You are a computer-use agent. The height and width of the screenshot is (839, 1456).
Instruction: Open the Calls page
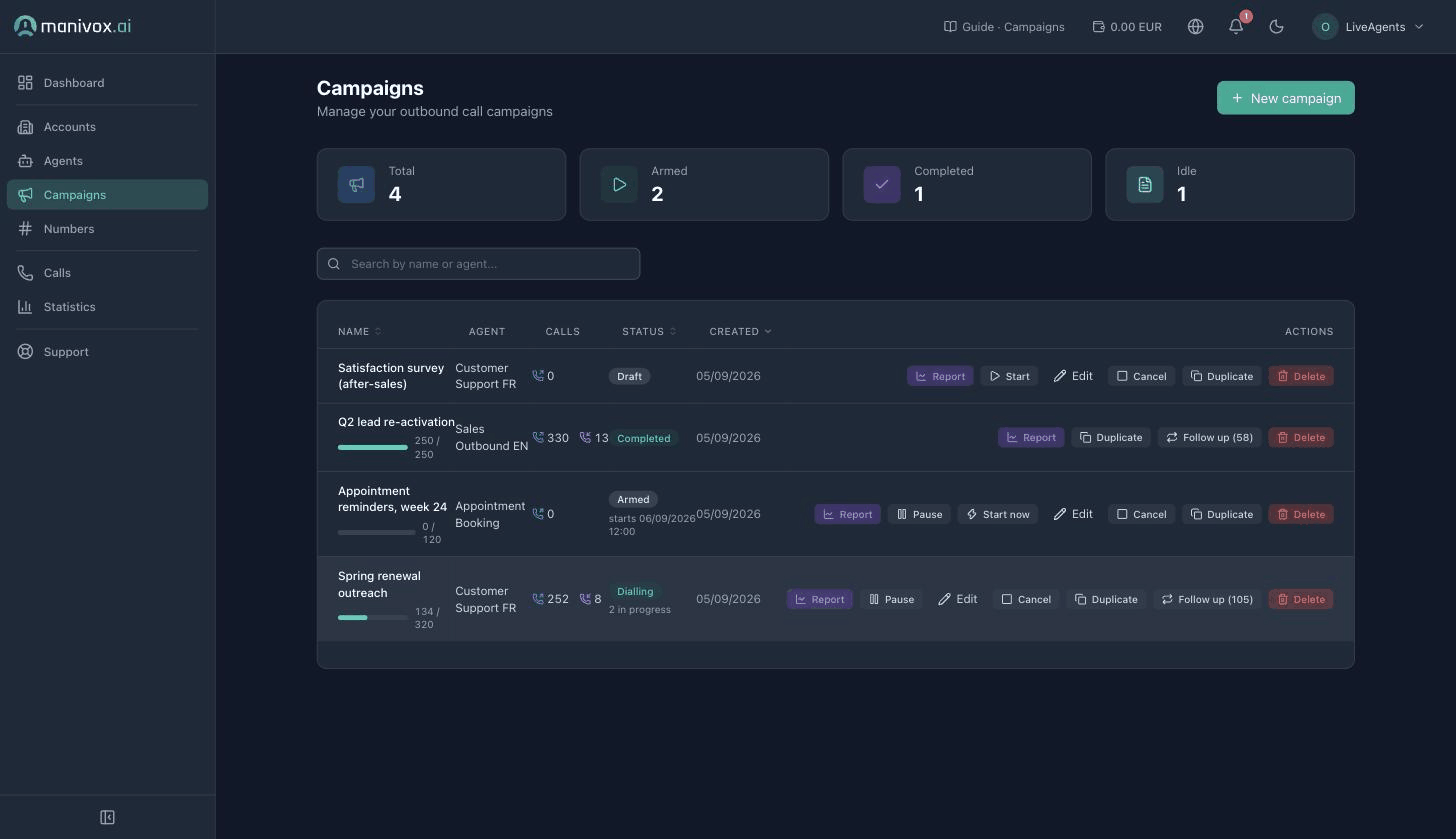107,273
